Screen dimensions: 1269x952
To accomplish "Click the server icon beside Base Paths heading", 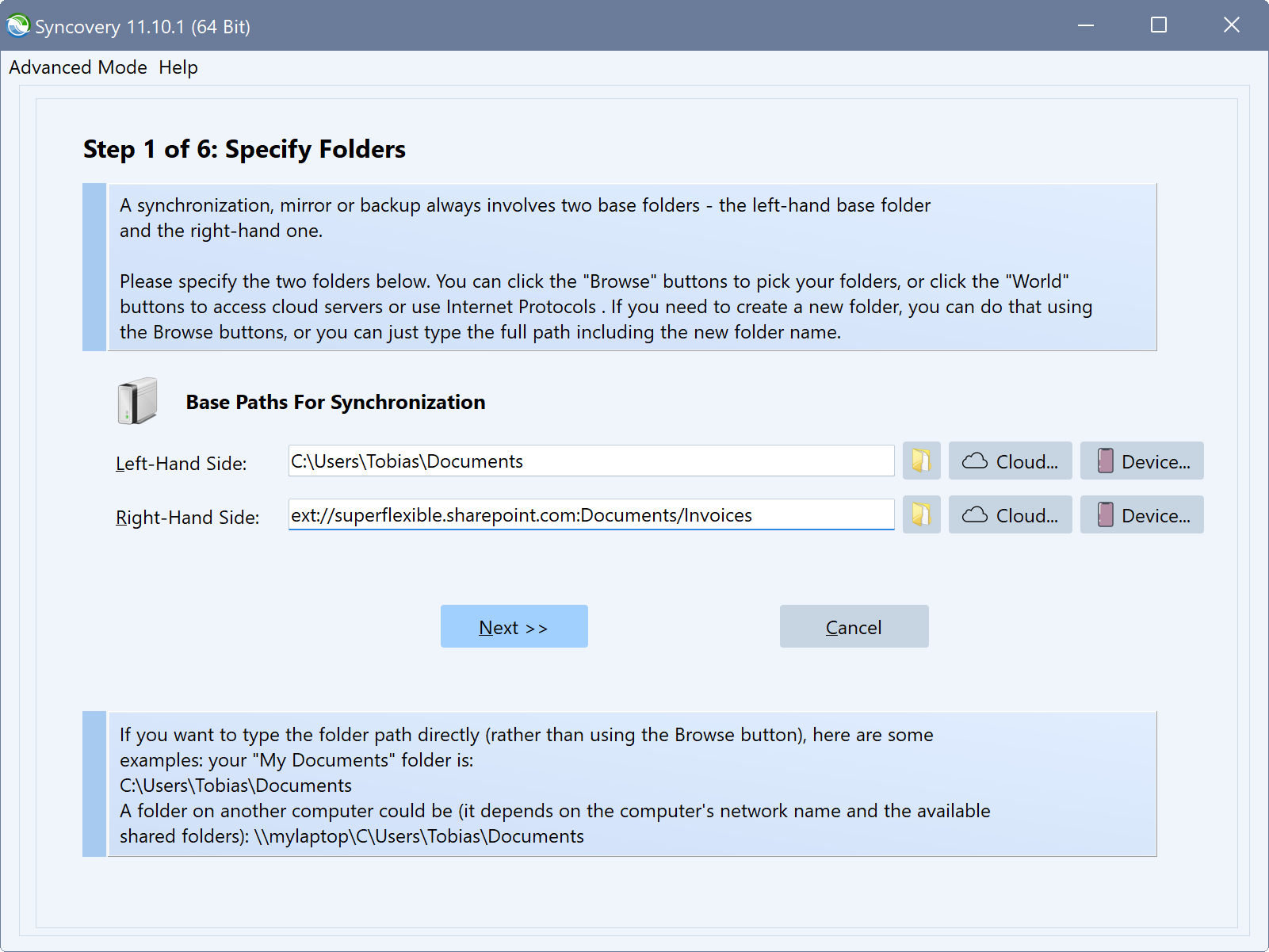I will pyautogui.click(x=136, y=400).
